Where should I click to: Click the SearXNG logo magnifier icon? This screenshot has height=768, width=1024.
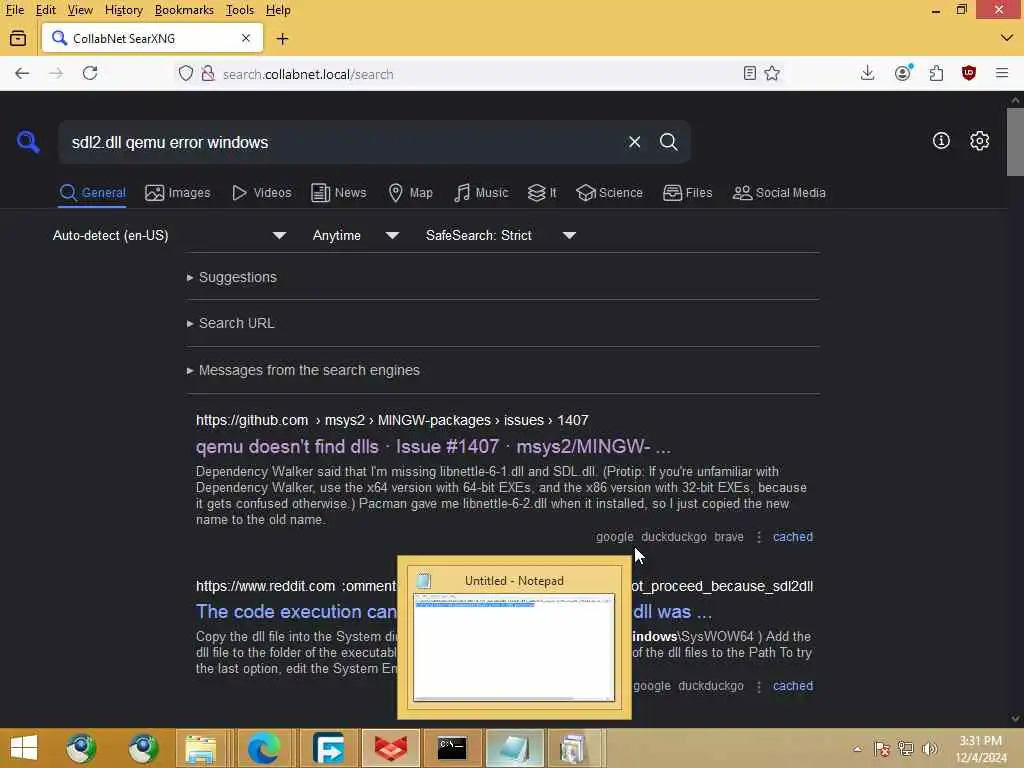(x=28, y=141)
